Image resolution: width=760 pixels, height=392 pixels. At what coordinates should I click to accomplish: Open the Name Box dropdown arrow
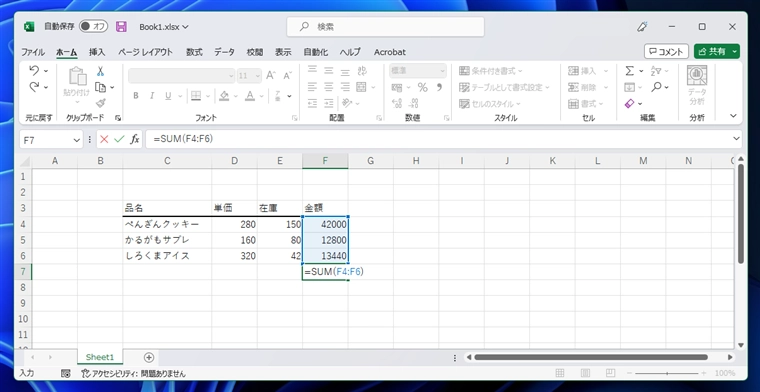76,140
